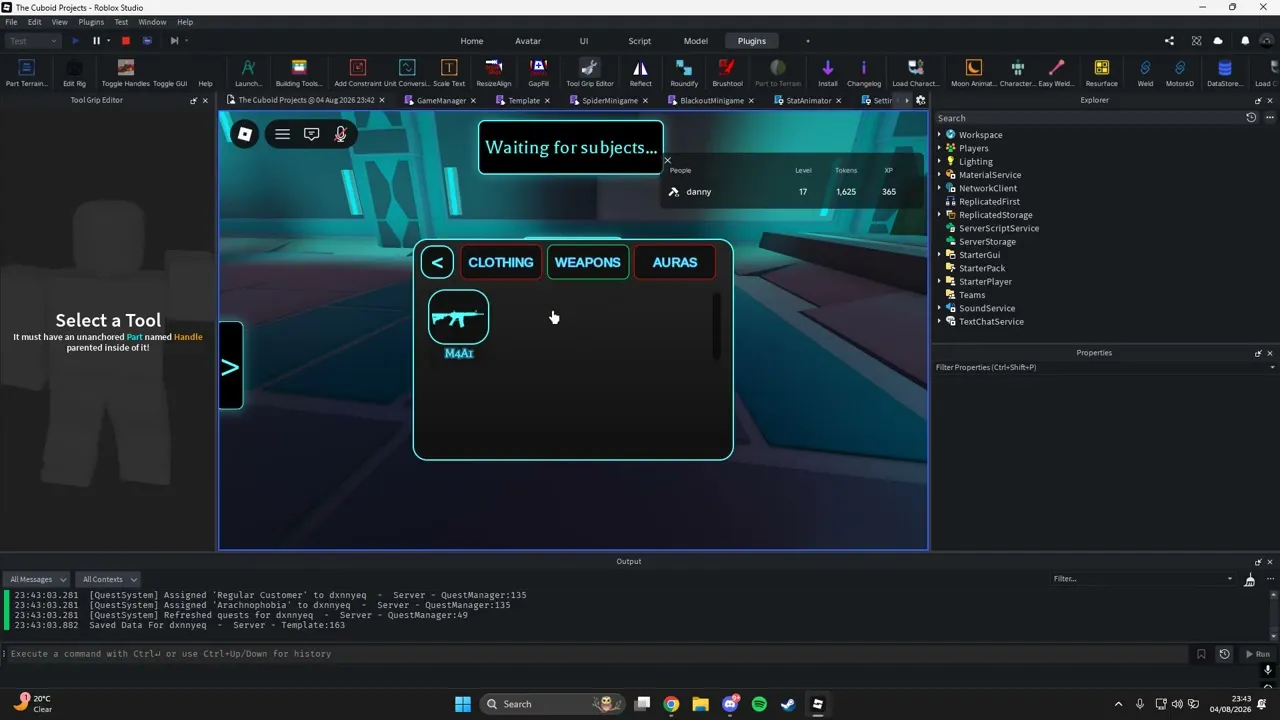Open the GameManager script tab
This screenshot has width=1280, height=720.
click(440, 100)
